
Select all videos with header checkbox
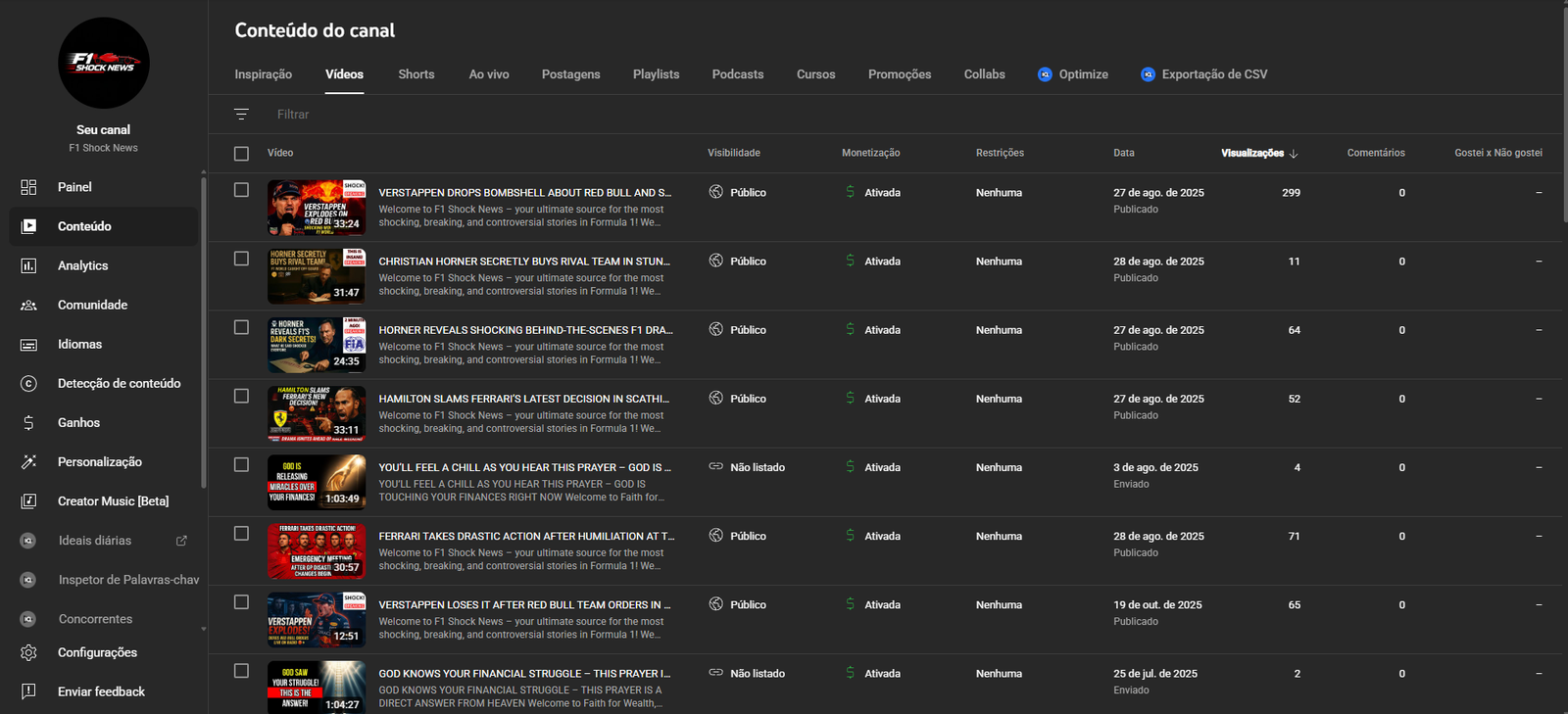pyautogui.click(x=241, y=153)
